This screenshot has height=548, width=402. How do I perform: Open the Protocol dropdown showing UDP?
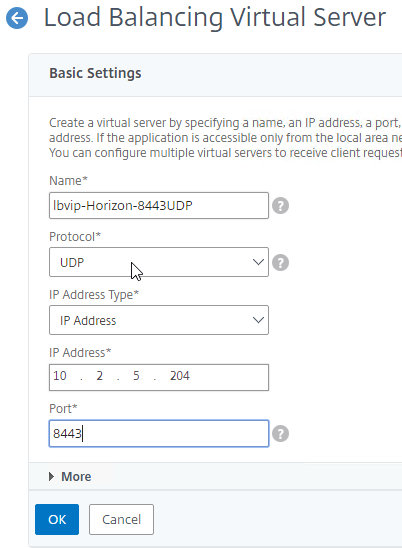(x=159, y=262)
